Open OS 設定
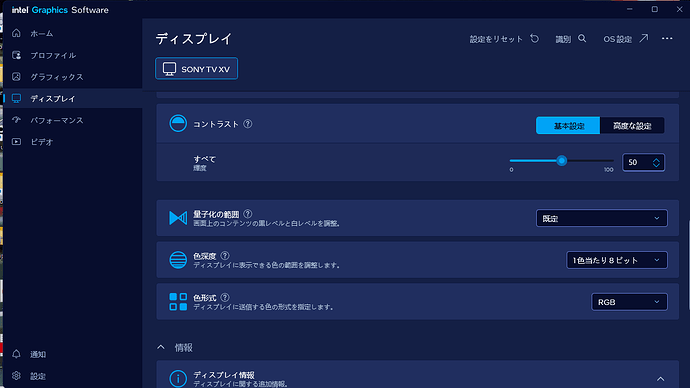690x388 pixels. point(617,39)
